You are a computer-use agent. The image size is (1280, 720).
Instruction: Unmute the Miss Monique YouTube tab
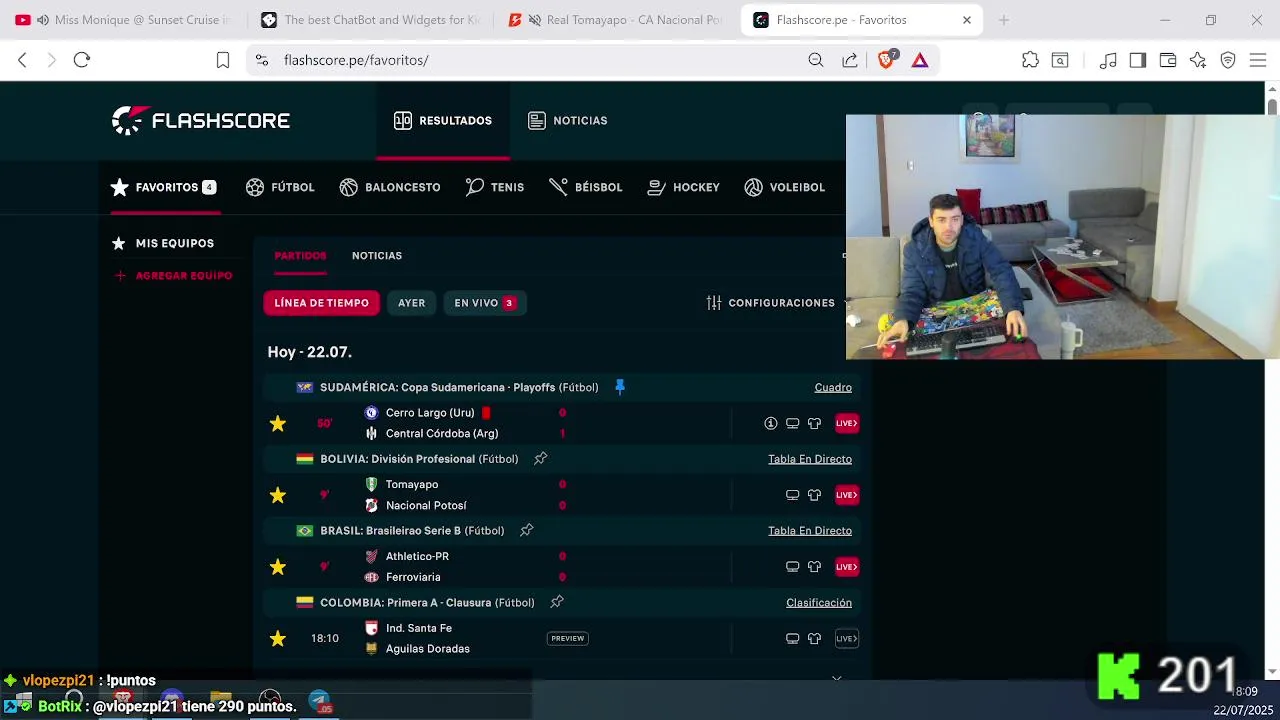[x=43, y=20]
